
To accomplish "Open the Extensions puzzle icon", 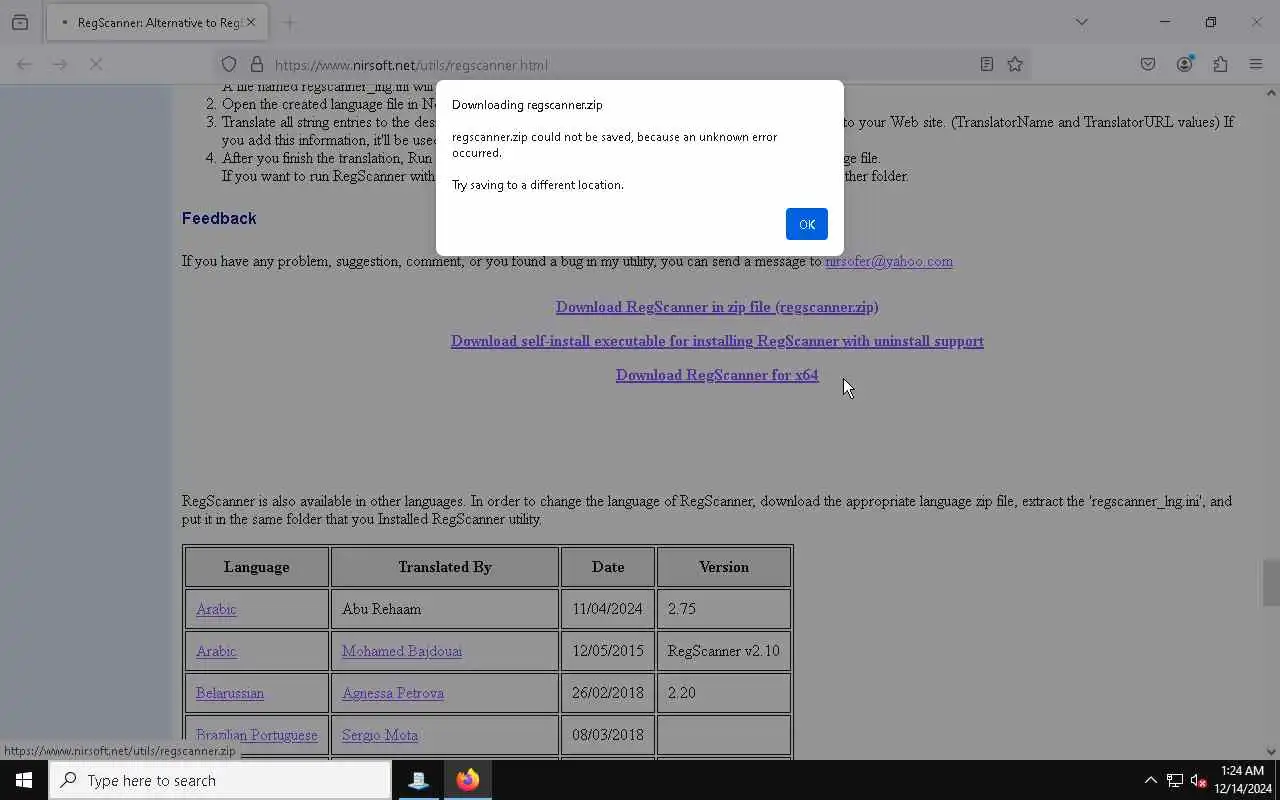I will click(1220, 64).
